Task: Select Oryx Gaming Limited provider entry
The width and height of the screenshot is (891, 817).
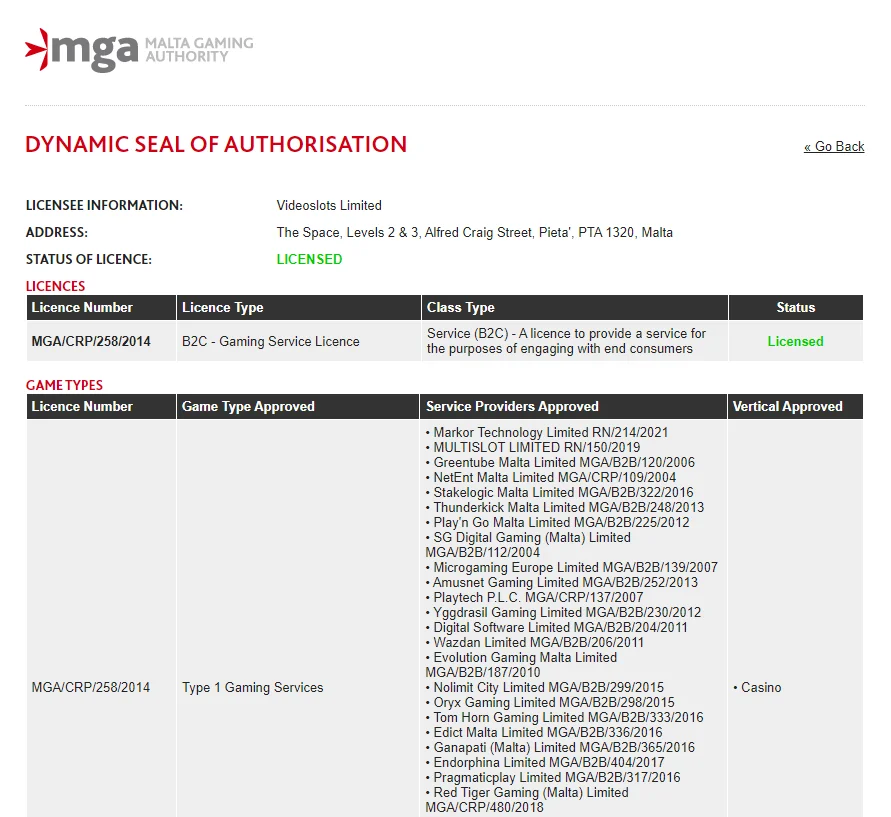Action: tap(550, 702)
